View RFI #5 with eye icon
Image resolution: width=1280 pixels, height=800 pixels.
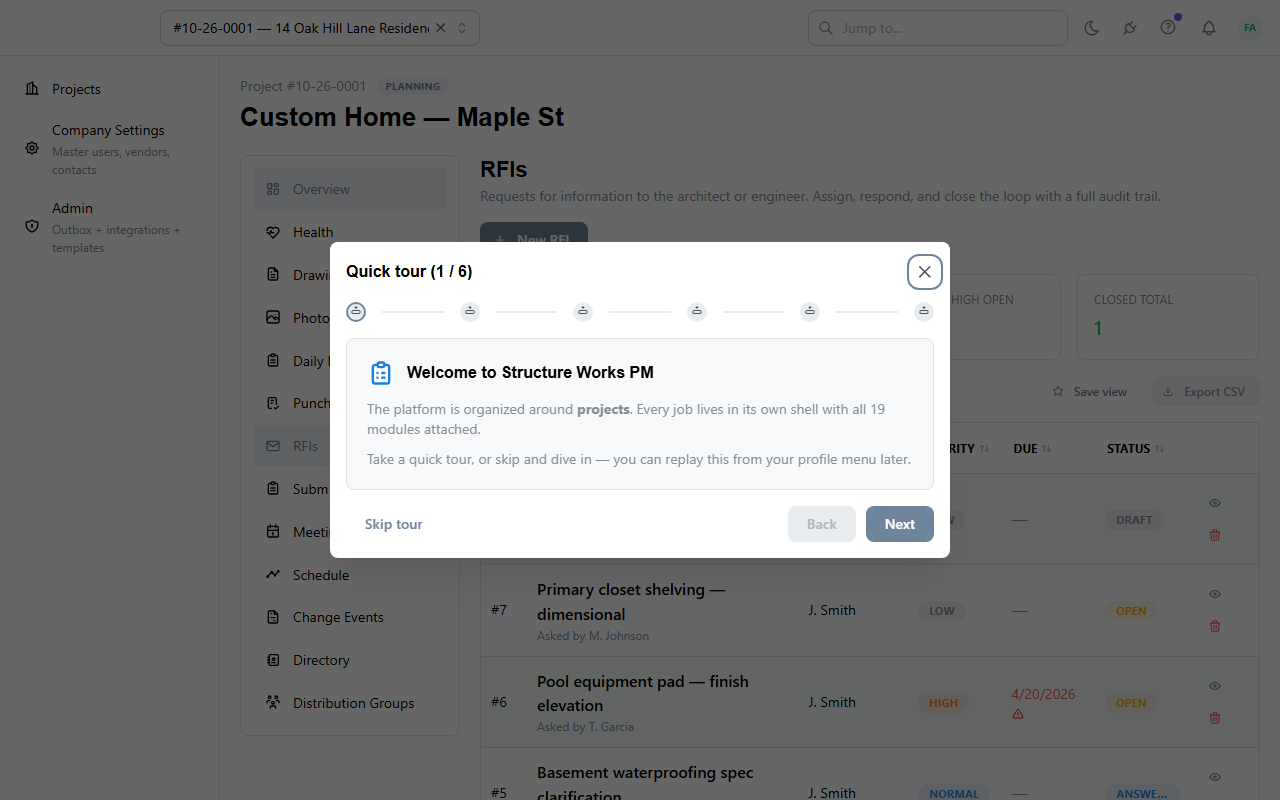[x=1215, y=777]
